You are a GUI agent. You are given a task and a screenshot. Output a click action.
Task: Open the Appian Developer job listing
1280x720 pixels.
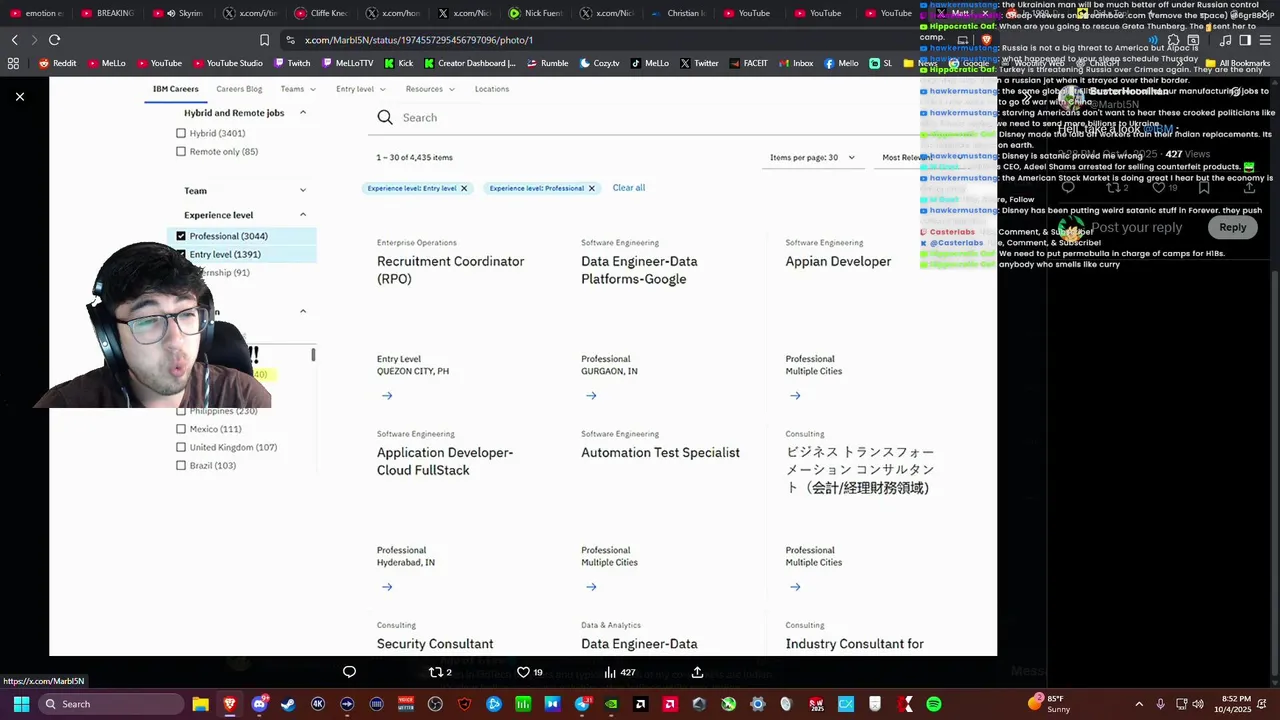point(838,261)
